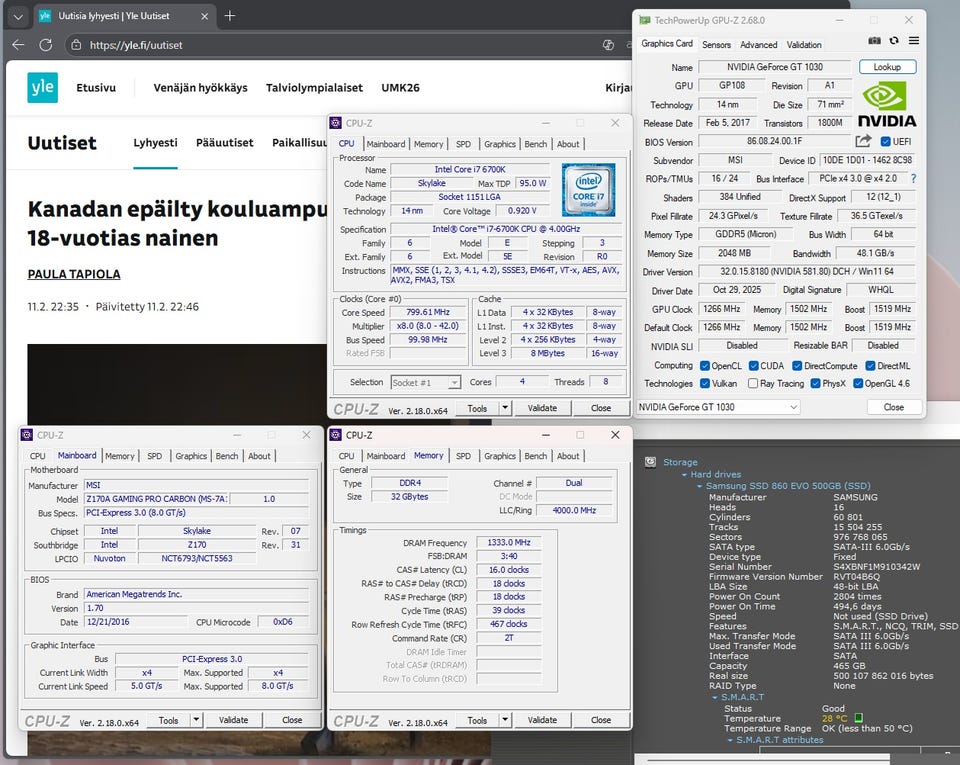Open the NVIDIA GeForce GT 1030 GPU dropdown

[x=793, y=407]
